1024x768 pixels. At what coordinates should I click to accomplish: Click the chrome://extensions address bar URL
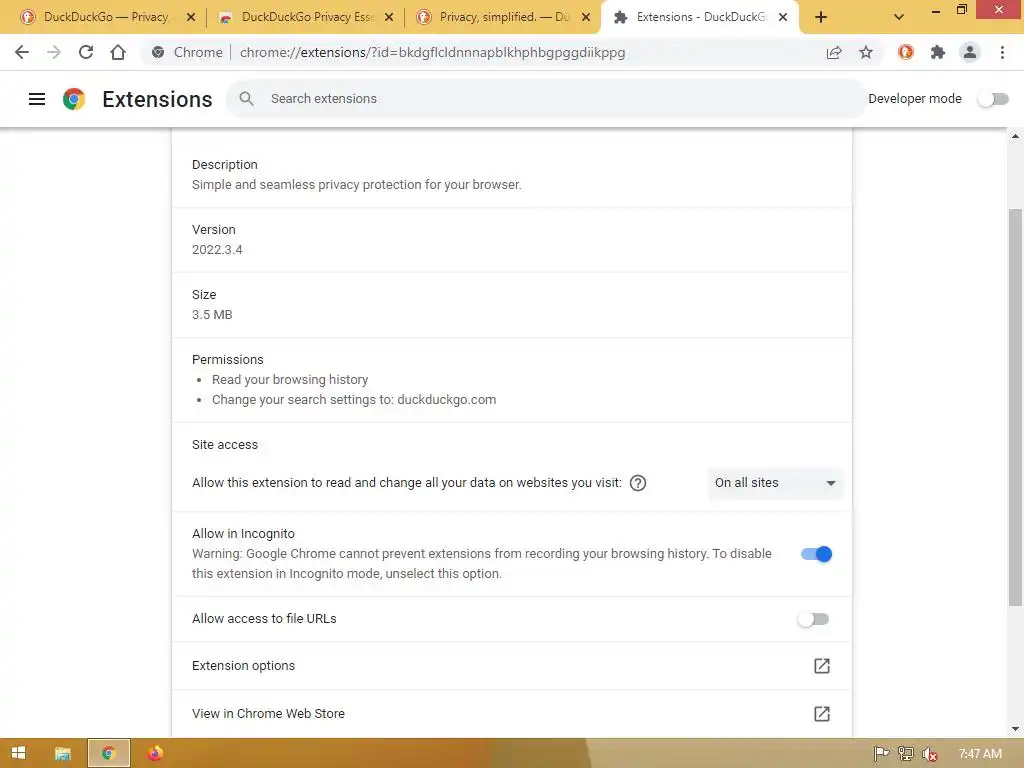click(432, 52)
